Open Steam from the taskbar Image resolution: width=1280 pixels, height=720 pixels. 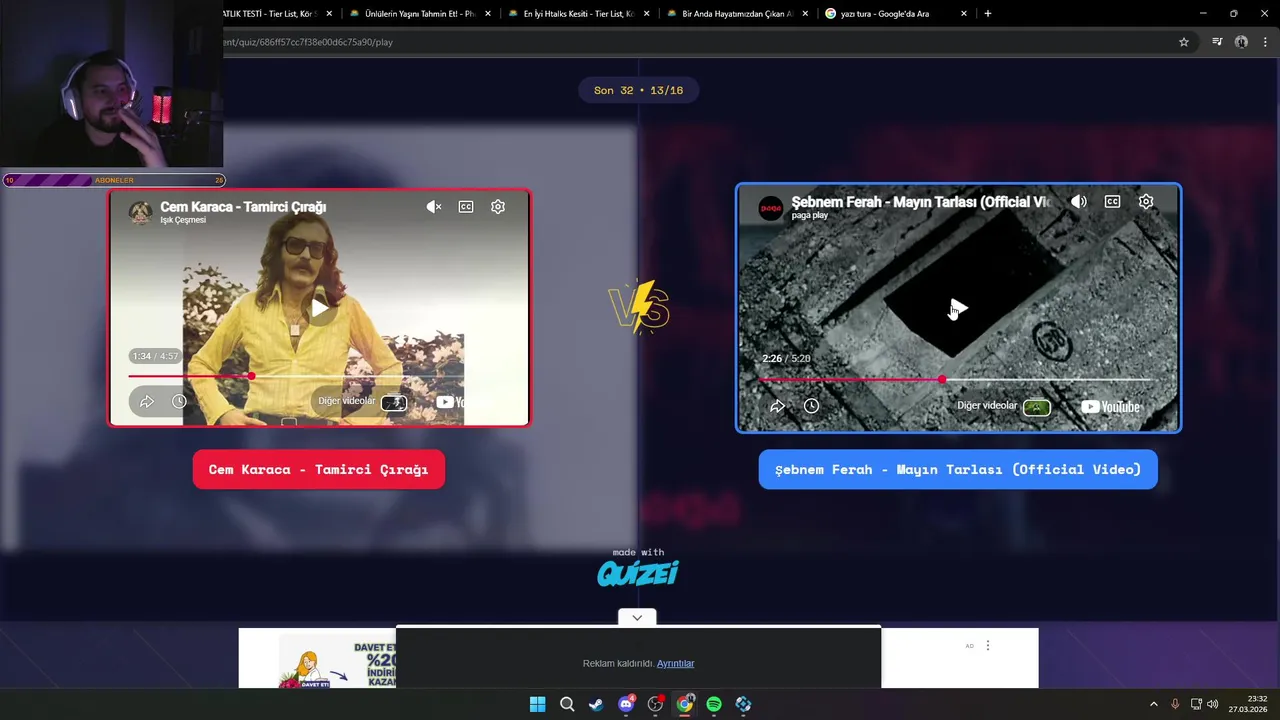point(596,704)
